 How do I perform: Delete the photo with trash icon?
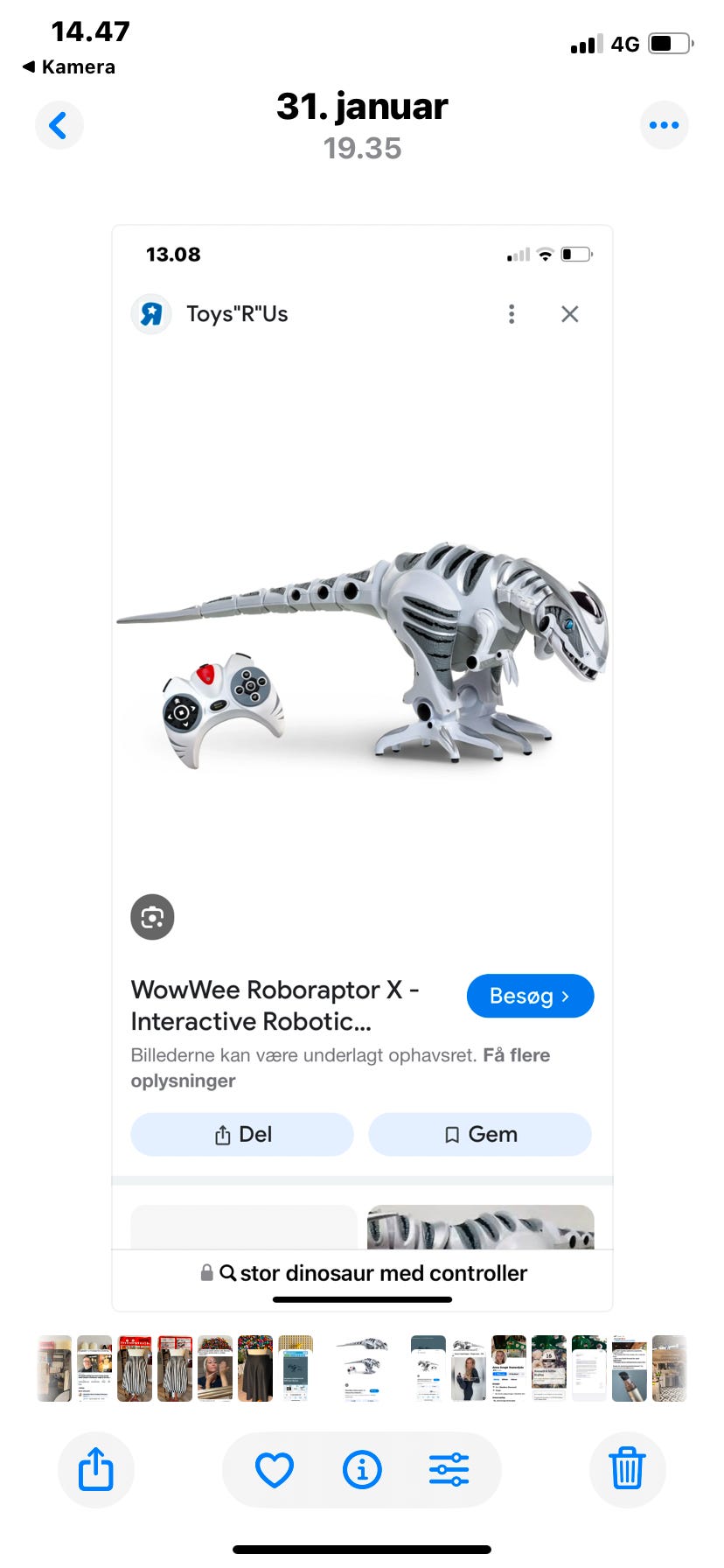(x=627, y=1469)
